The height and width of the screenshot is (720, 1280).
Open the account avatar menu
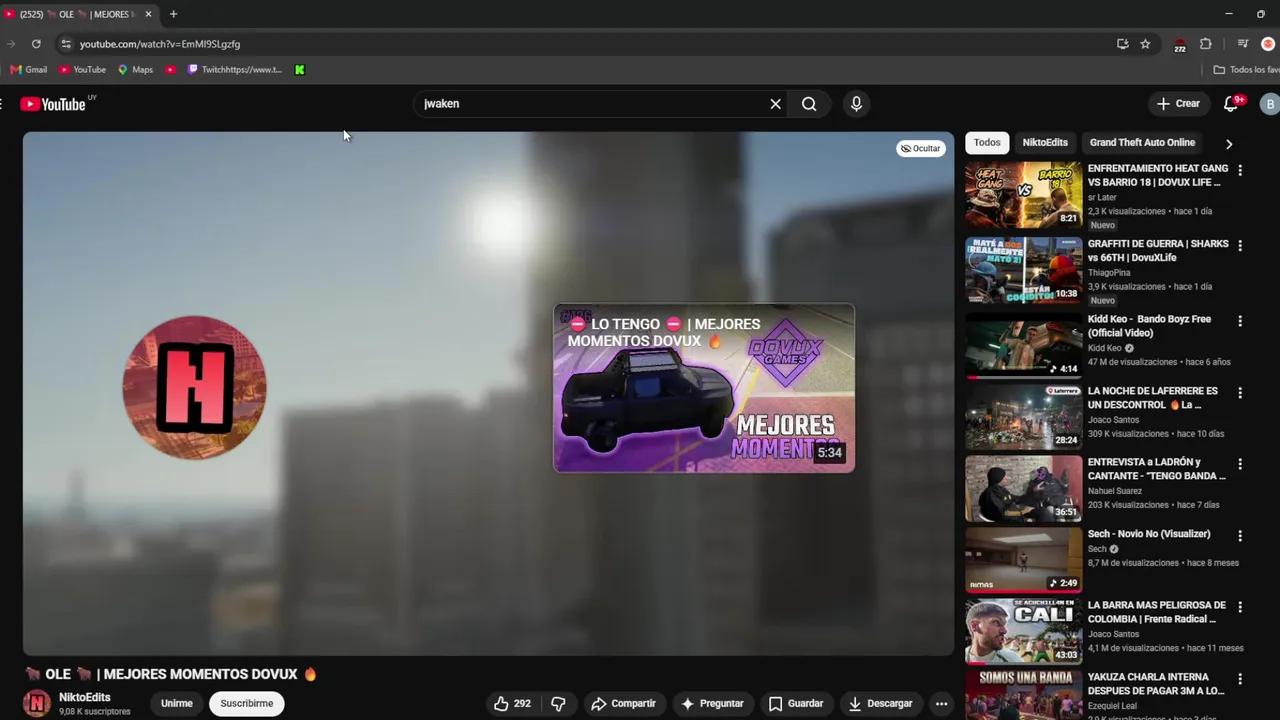(1269, 104)
